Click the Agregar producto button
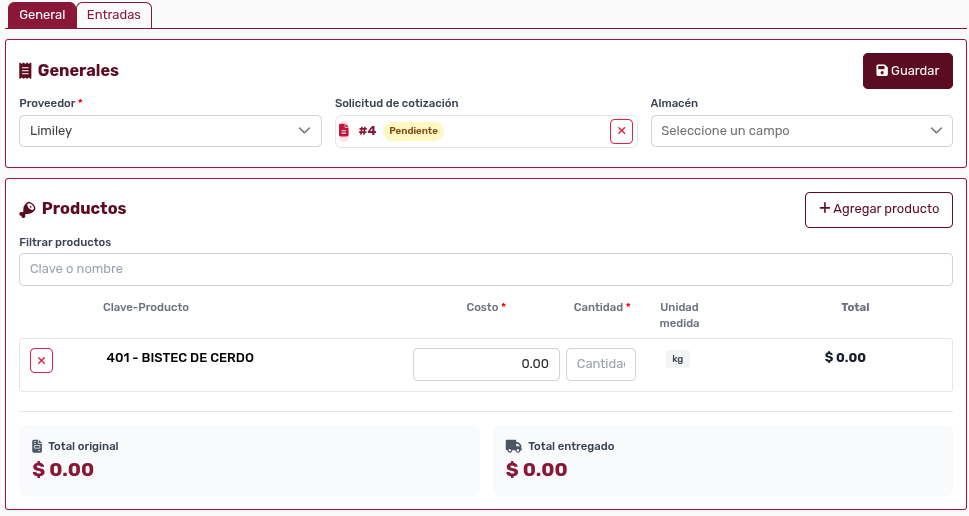 coord(878,209)
